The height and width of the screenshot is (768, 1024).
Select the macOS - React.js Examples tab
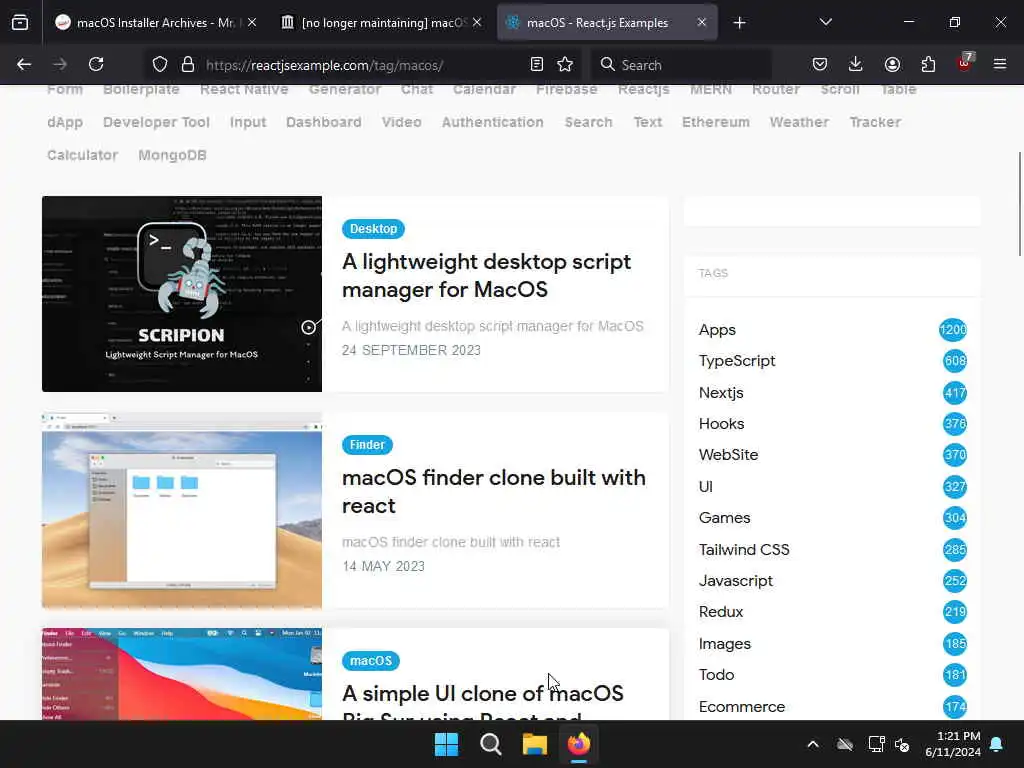pyautogui.click(x=607, y=23)
